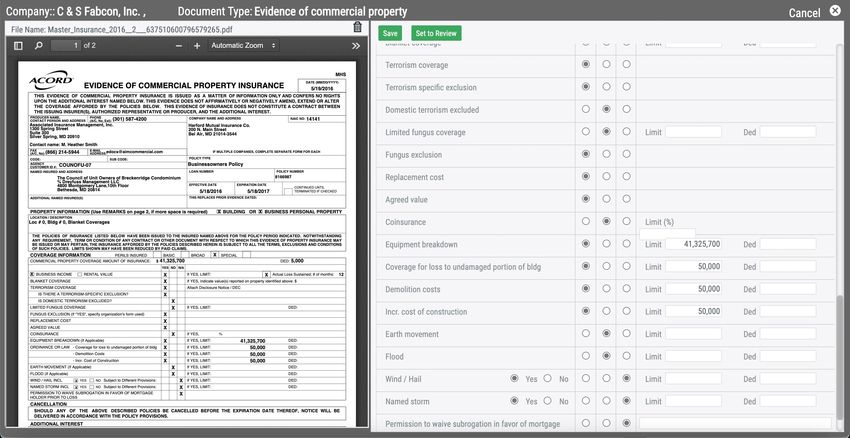This screenshot has width=850, height=438.
Task: Click the Set to Review button
Action: tap(436, 33)
